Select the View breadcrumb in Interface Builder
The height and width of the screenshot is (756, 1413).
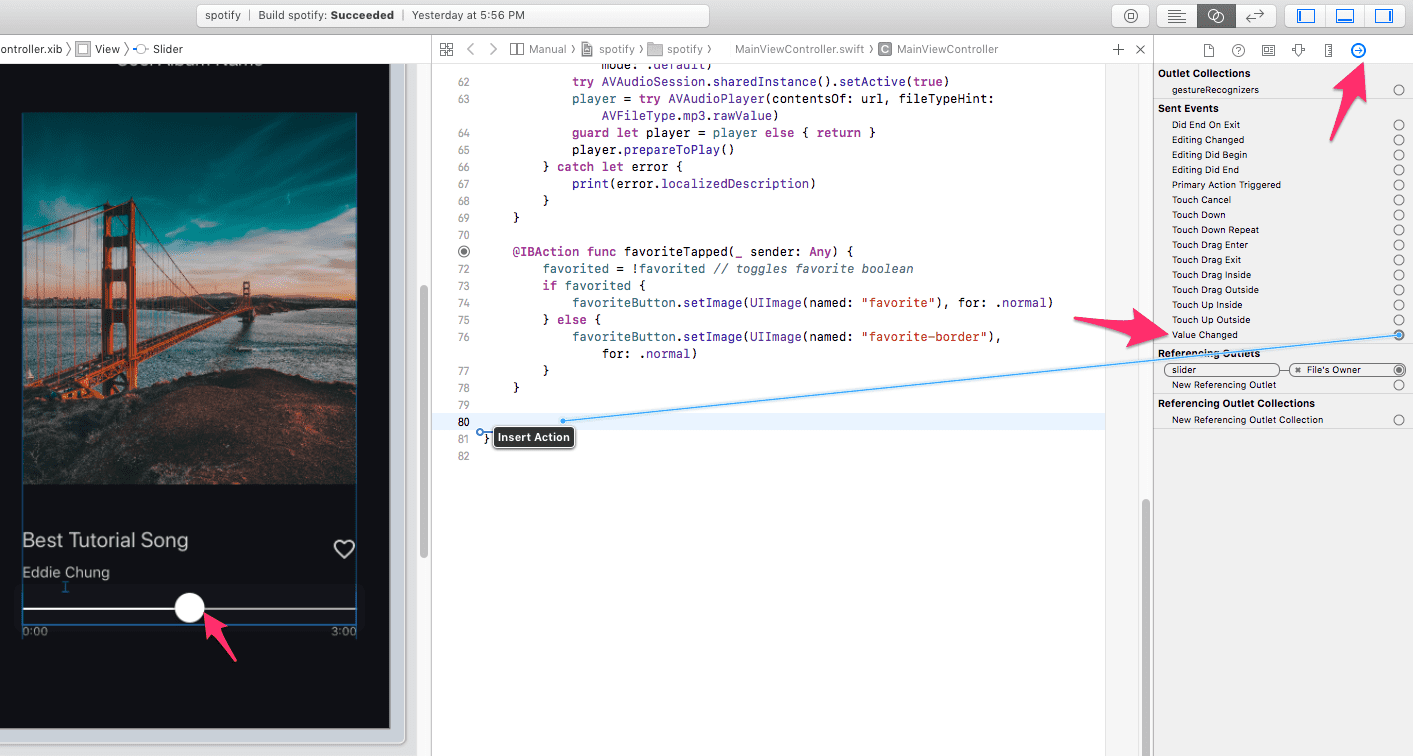coord(98,49)
